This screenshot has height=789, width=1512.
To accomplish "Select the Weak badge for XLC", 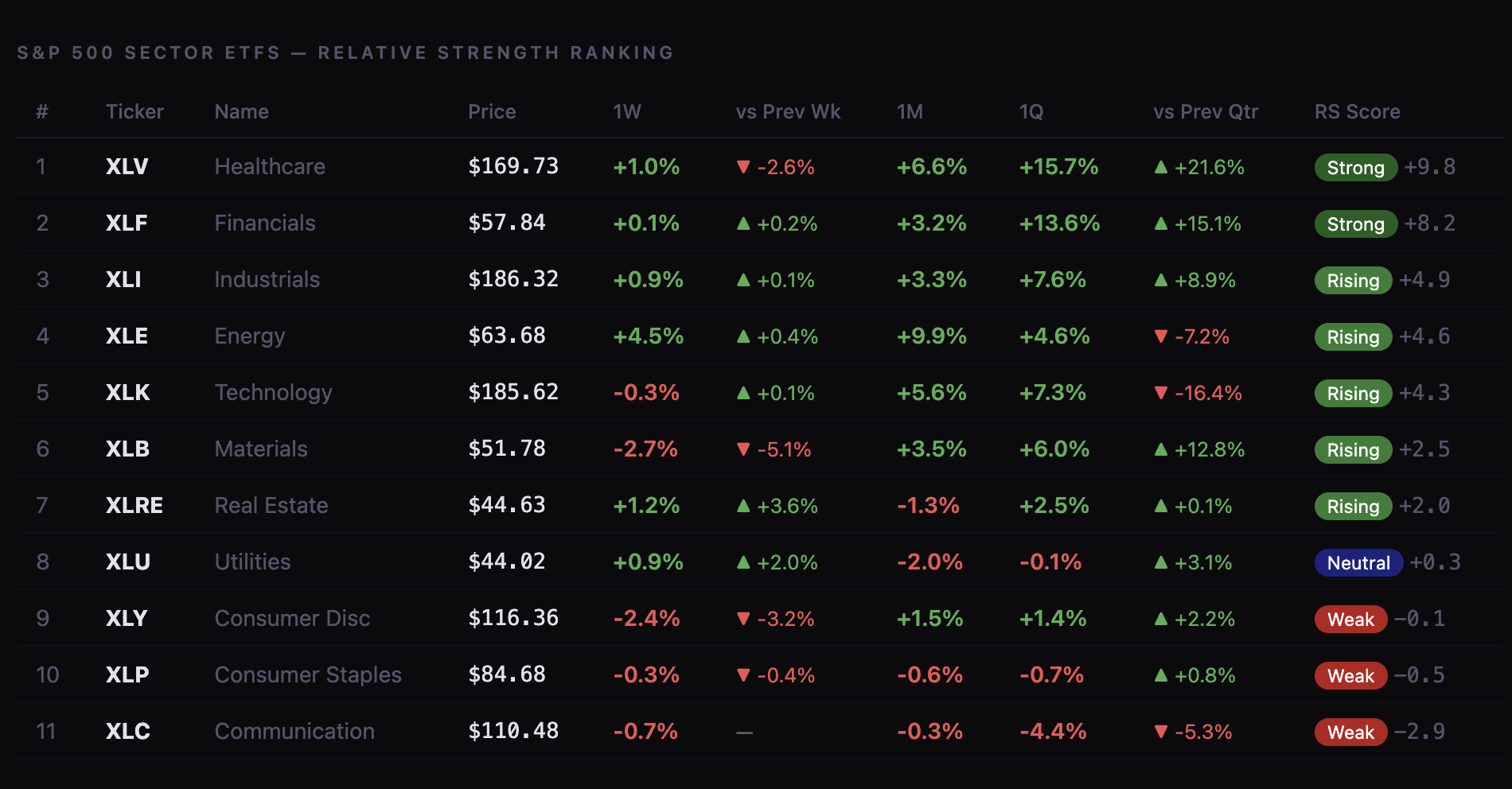I will click(1350, 733).
